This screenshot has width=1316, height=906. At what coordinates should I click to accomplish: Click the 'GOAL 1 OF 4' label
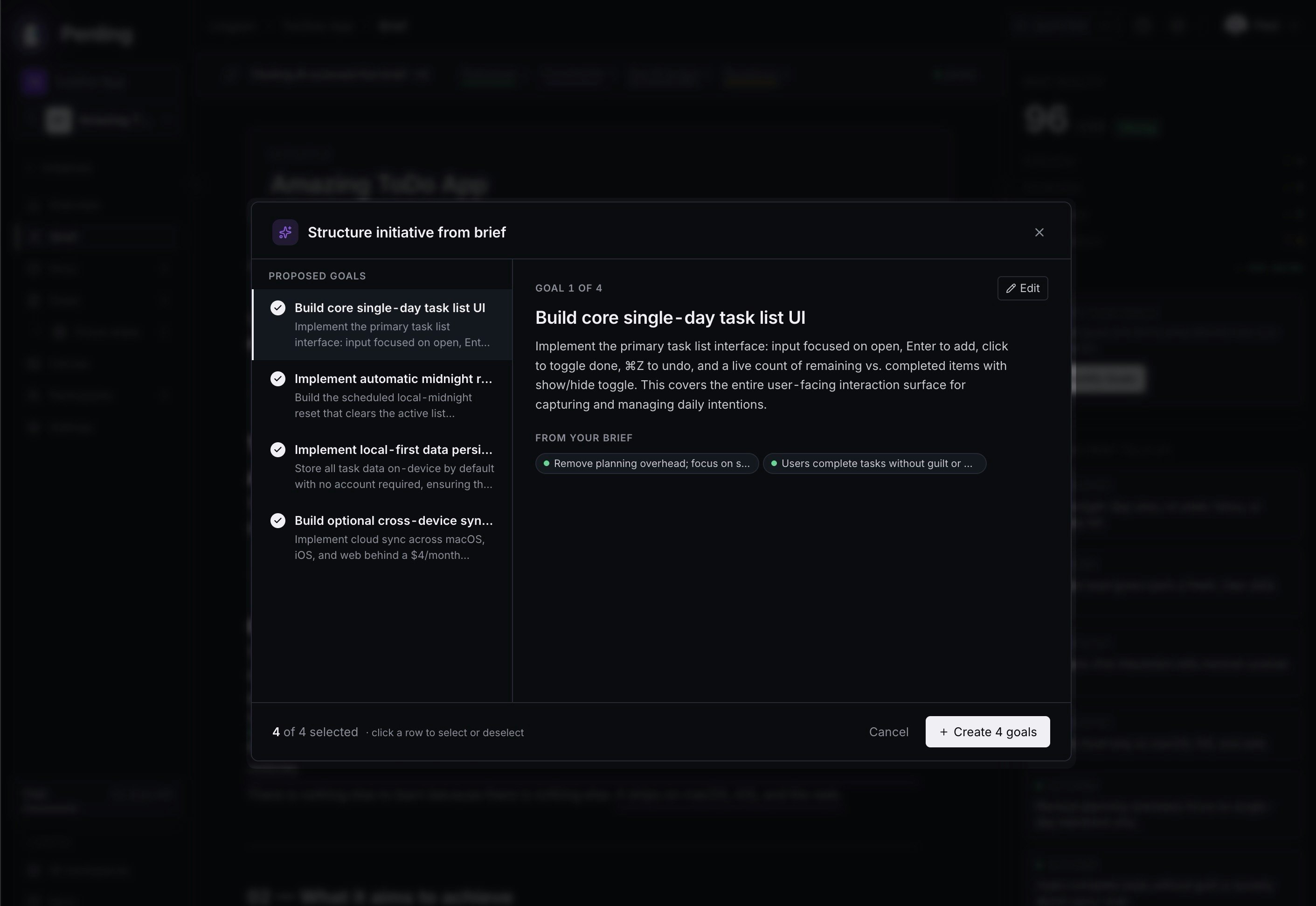[568, 288]
